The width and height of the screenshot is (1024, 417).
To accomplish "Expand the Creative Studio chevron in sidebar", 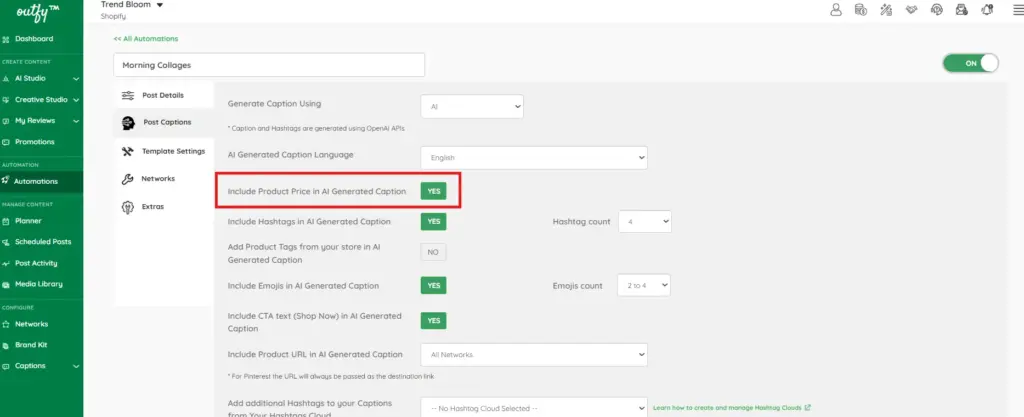I will pos(76,100).
